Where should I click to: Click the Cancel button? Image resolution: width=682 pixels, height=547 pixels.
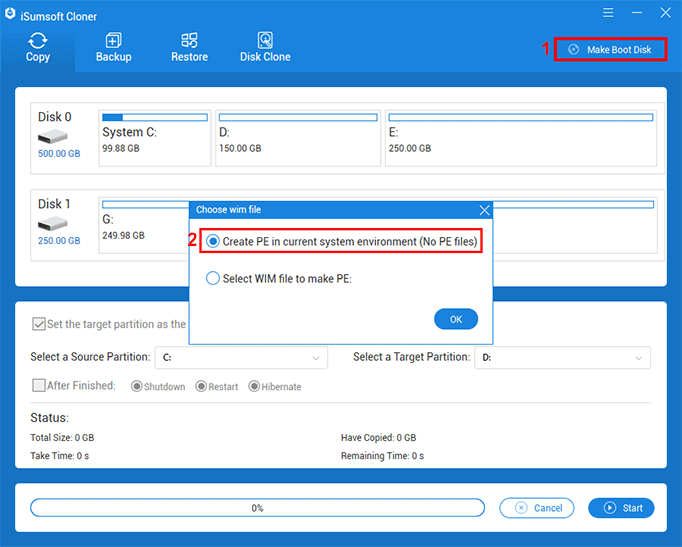[x=537, y=508]
